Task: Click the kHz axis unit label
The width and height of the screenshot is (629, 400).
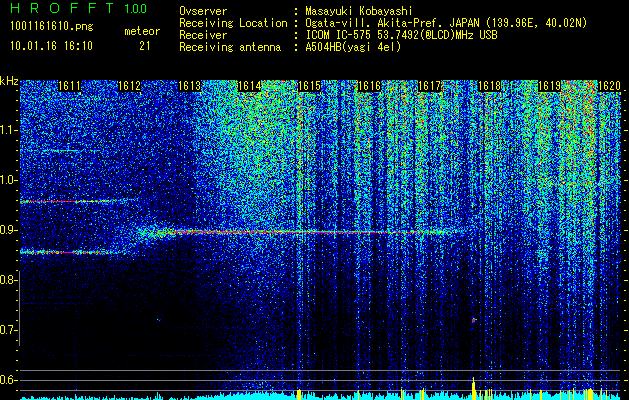Action: click(x=9, y=81)
